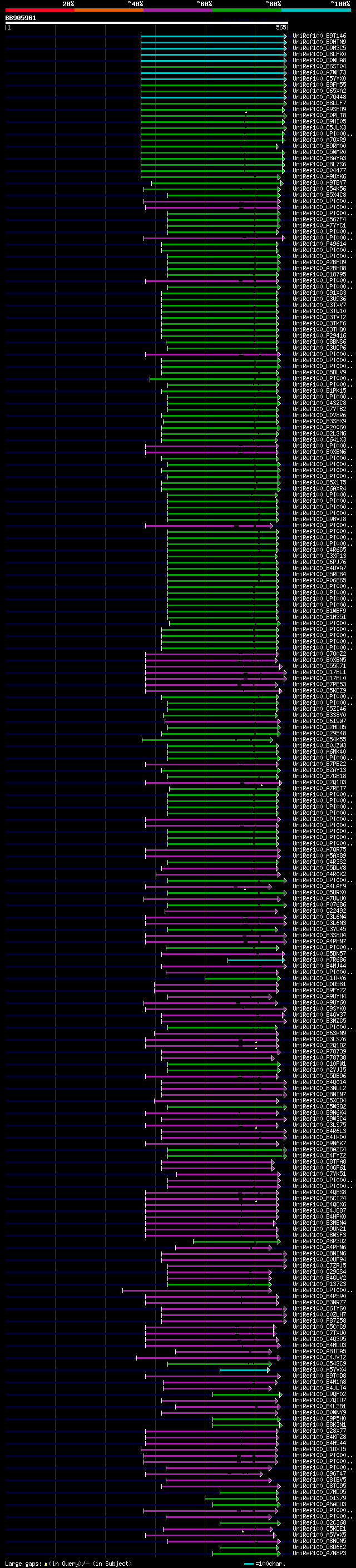The height and width of the screenshot is (1568, 356).
Task: Click label UniRef100_Q29548
Action: point(319,734)
